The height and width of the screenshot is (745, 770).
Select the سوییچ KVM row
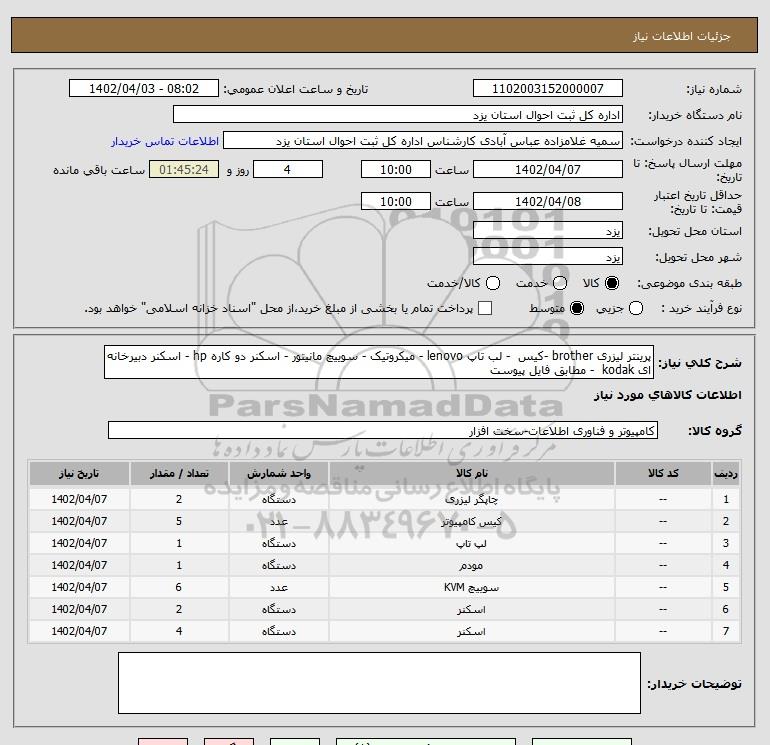click(385, 587)
